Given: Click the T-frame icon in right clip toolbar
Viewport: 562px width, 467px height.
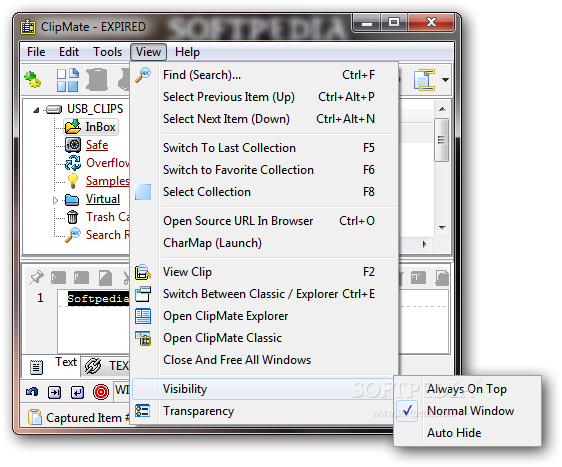Looking at the screenshot, I should 418,278.
